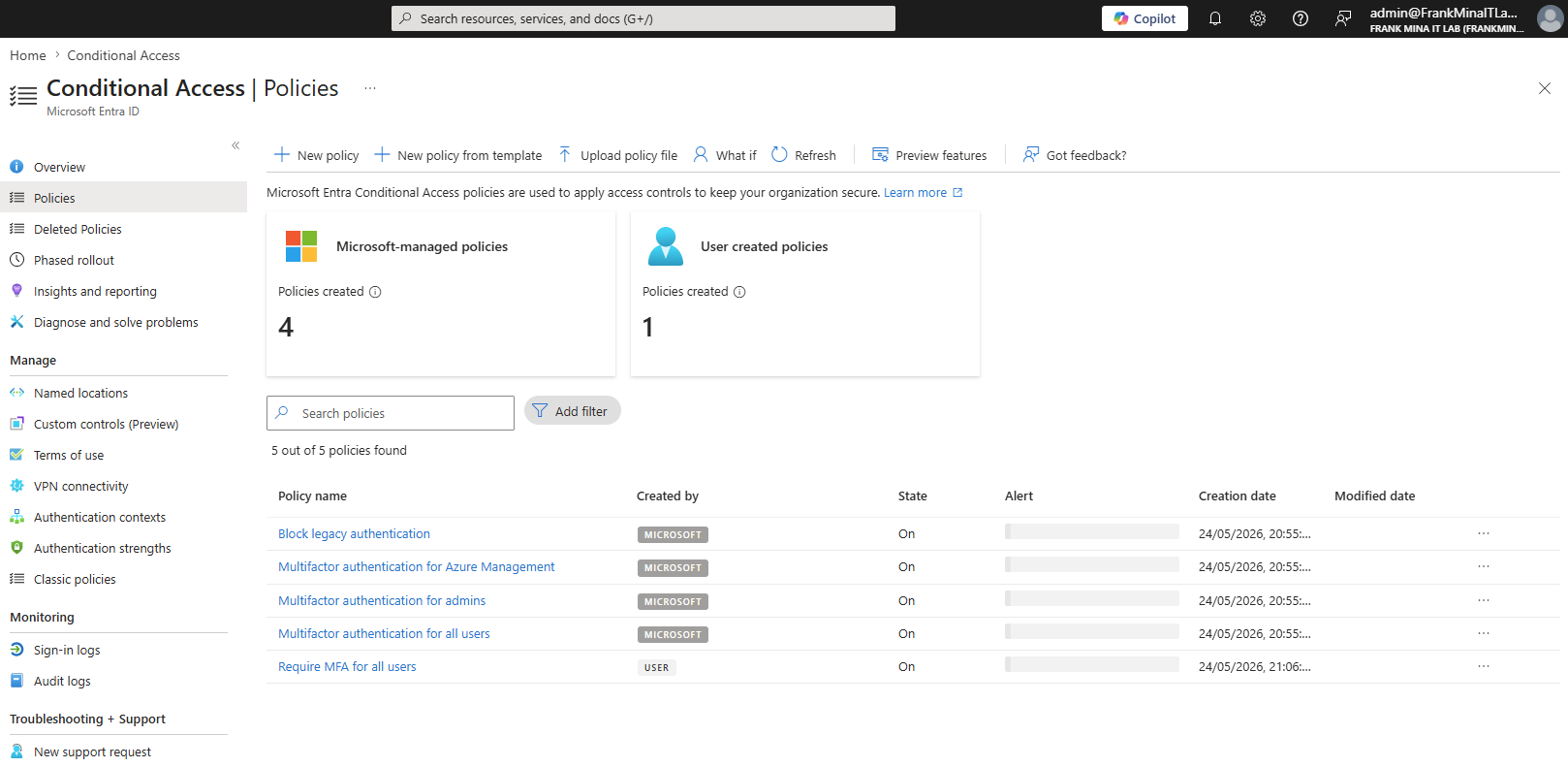Sort by Creation date column
The image size is (1568, 767).
(x=1238, y=495)
